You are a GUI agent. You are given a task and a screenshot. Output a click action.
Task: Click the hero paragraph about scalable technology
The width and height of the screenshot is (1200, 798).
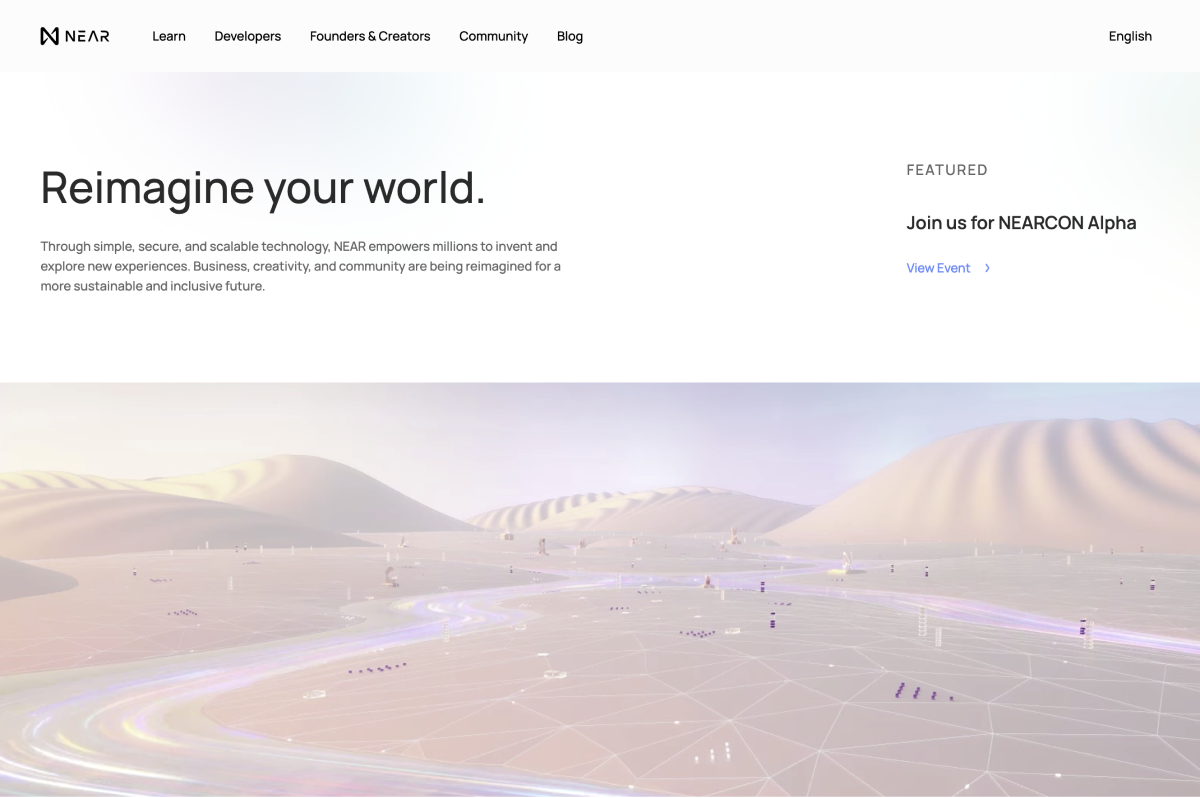click(300, 266)
